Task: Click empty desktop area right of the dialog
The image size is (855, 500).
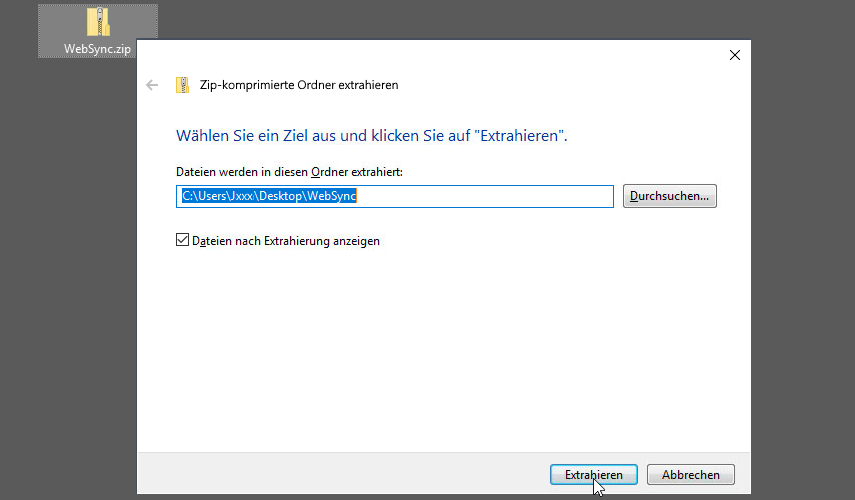Action: tap(803, 250)
